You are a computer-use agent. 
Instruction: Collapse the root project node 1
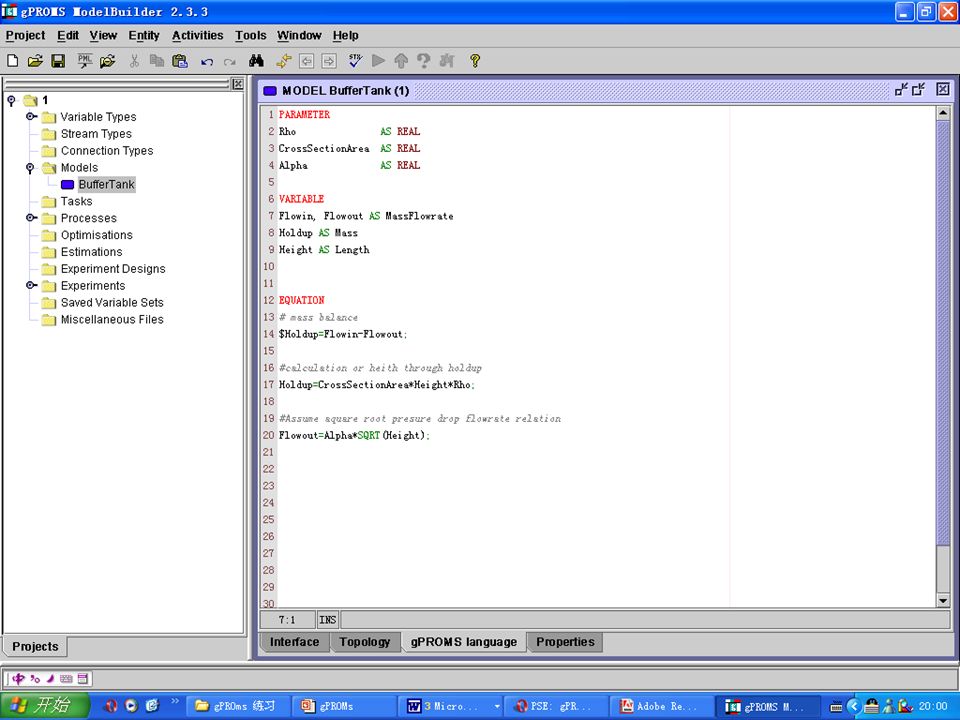[11, 100]
